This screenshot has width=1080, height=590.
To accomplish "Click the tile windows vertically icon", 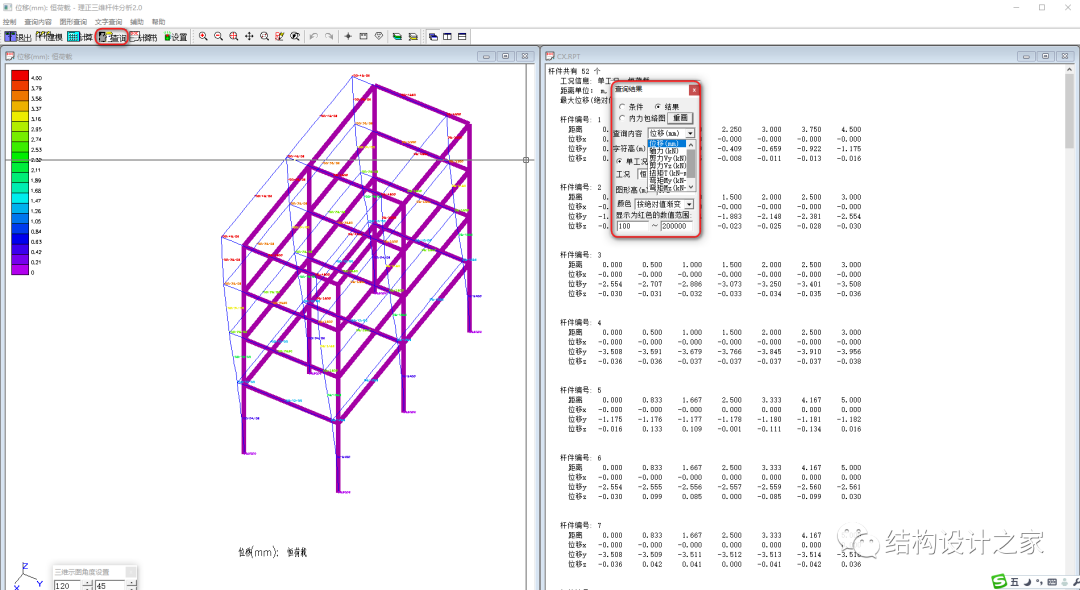I will 448,36.
